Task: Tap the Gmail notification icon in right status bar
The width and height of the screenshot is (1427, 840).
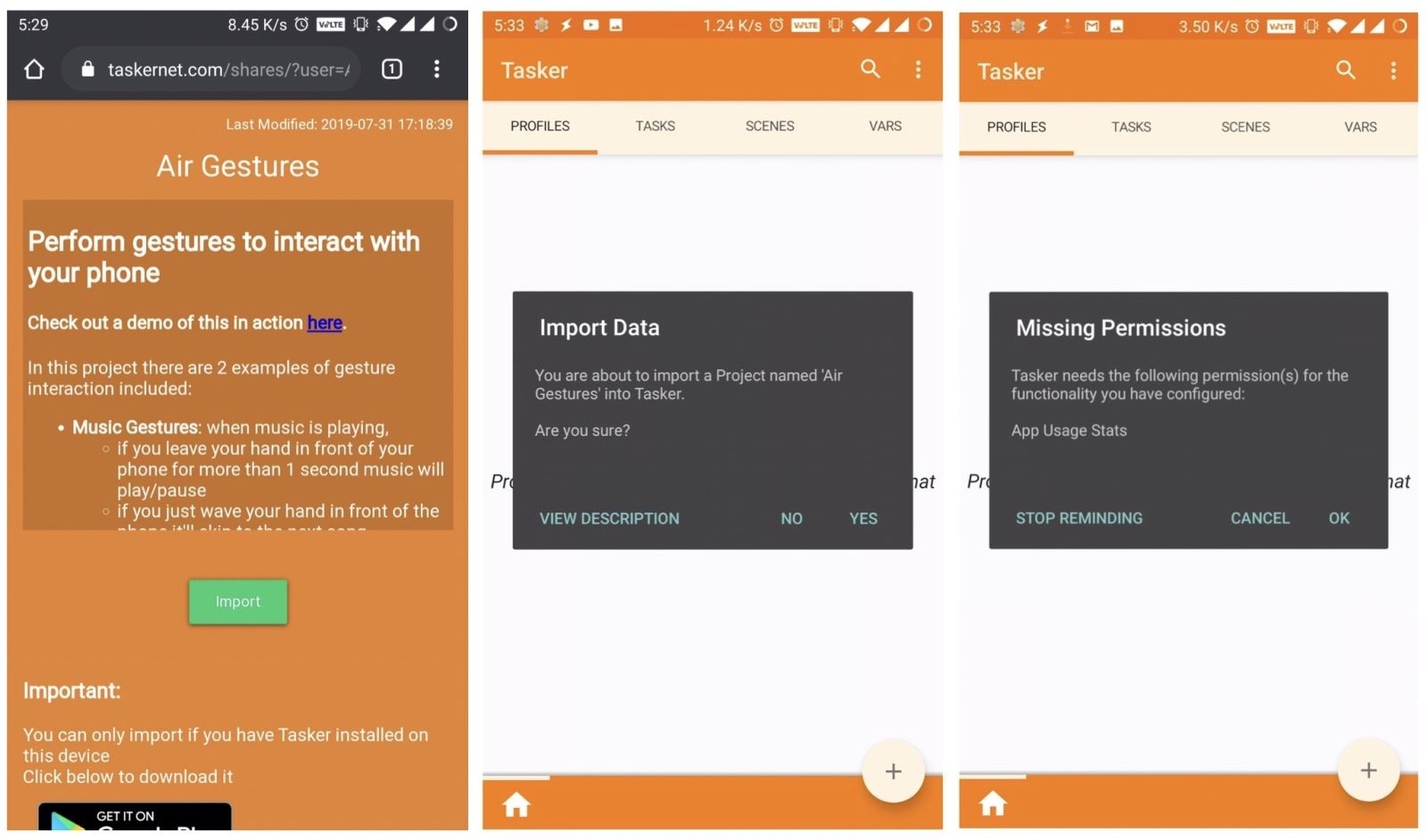Action: coord(1092,26)
